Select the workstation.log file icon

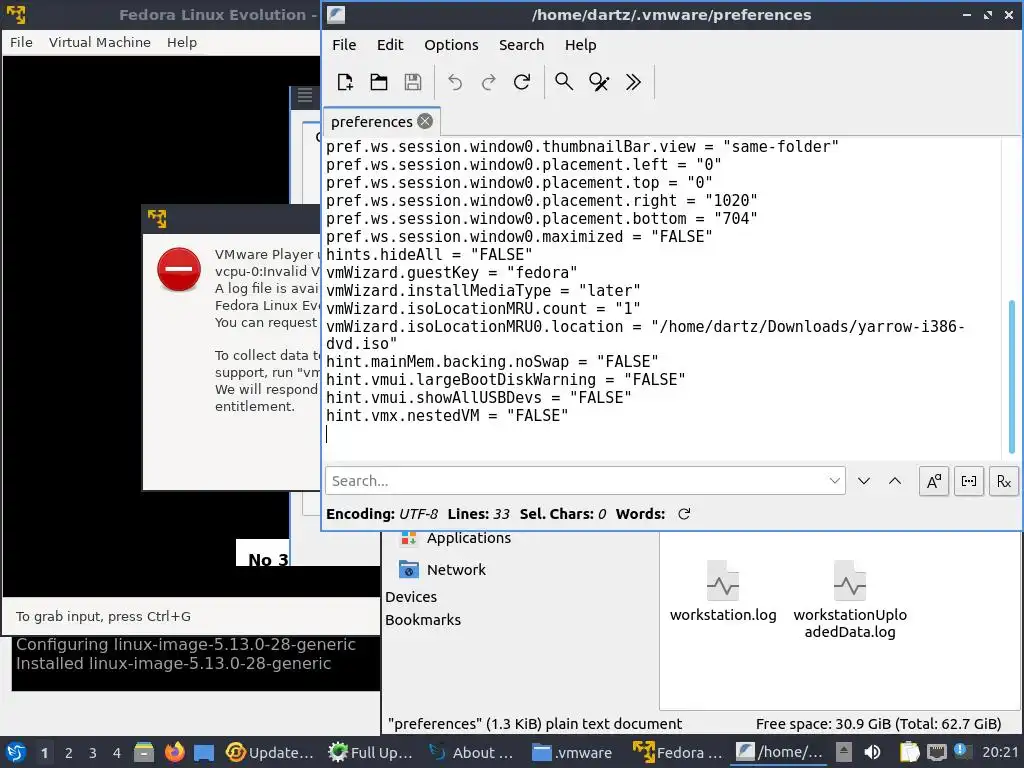723,581
